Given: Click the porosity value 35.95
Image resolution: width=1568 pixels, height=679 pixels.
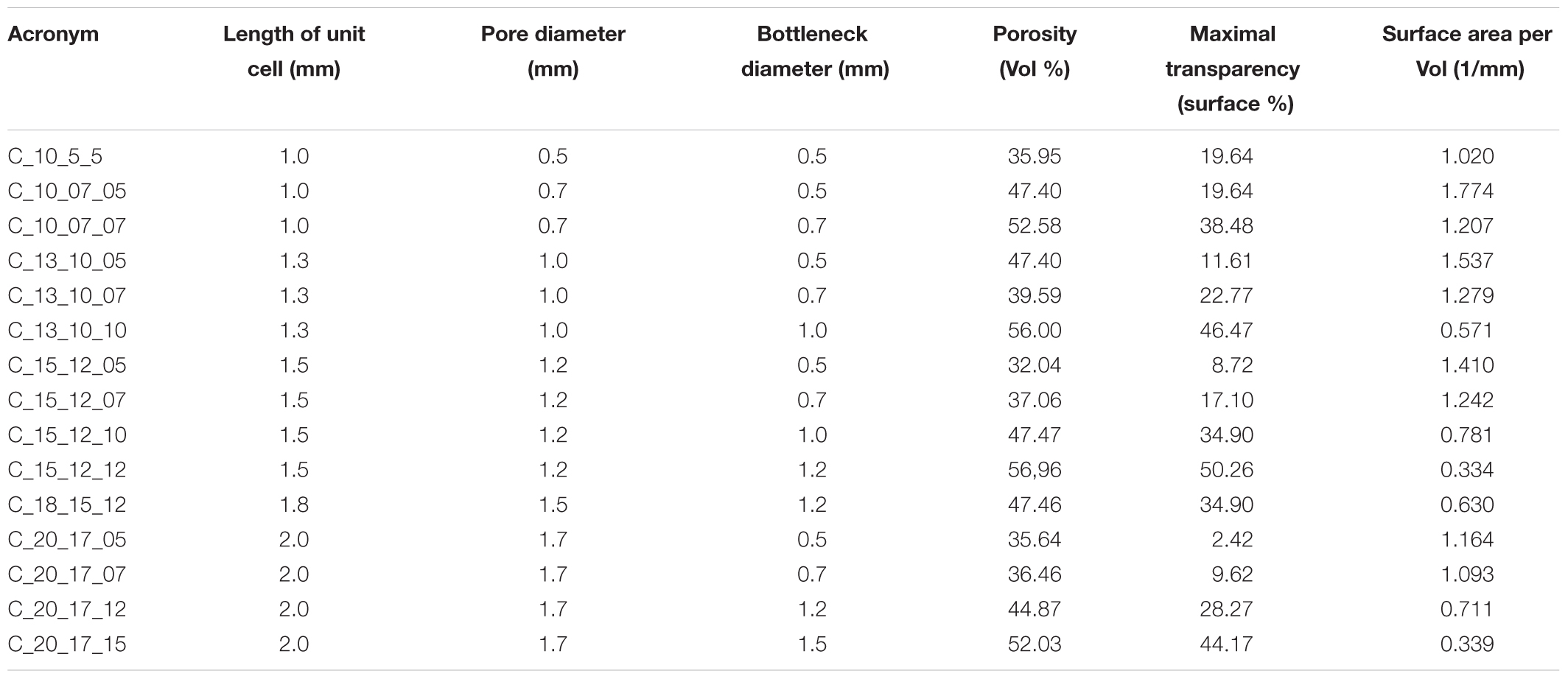Looking at the screenshot, I should [1035, 156].
